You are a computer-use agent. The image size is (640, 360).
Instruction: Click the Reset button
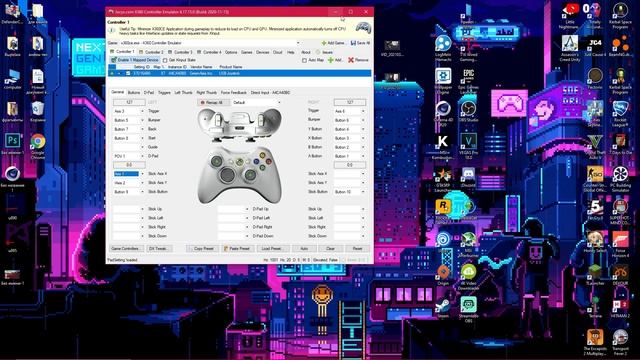[x=357, y=248]
